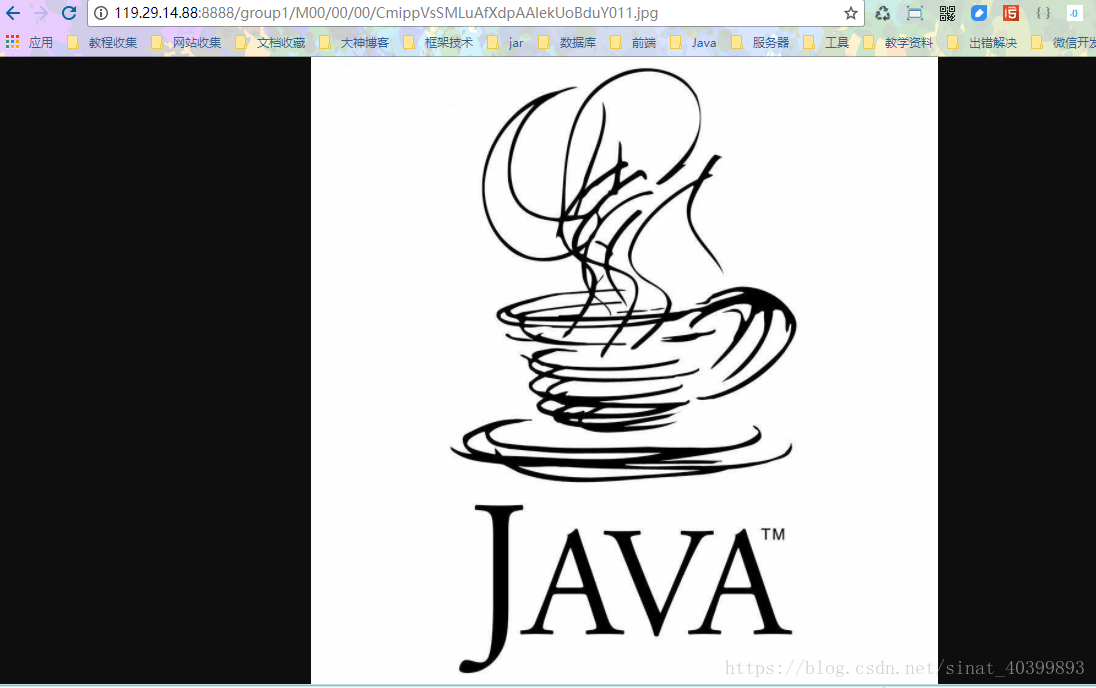Open the 微信开发 bookmark folder
Image resolution: width=1096 pixels, height=688 pixels.
(x=1063, y=43)
